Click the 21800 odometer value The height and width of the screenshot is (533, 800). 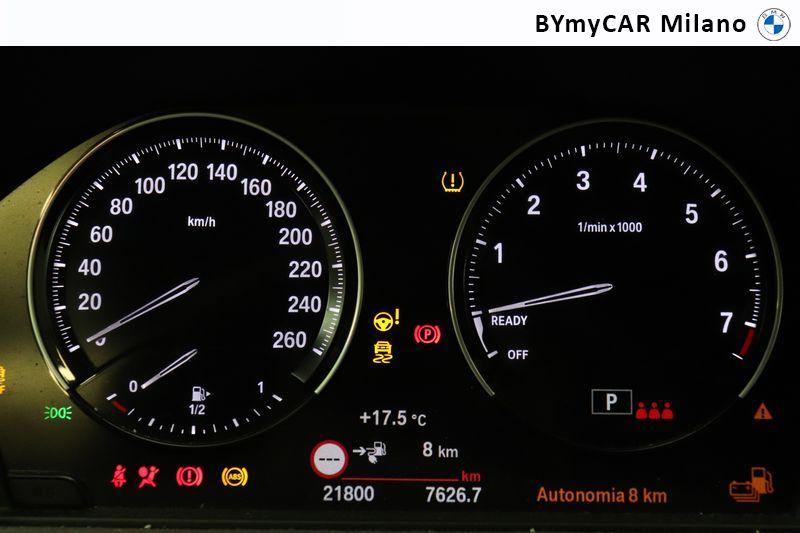pyautogui.click(x=348, y=494)
